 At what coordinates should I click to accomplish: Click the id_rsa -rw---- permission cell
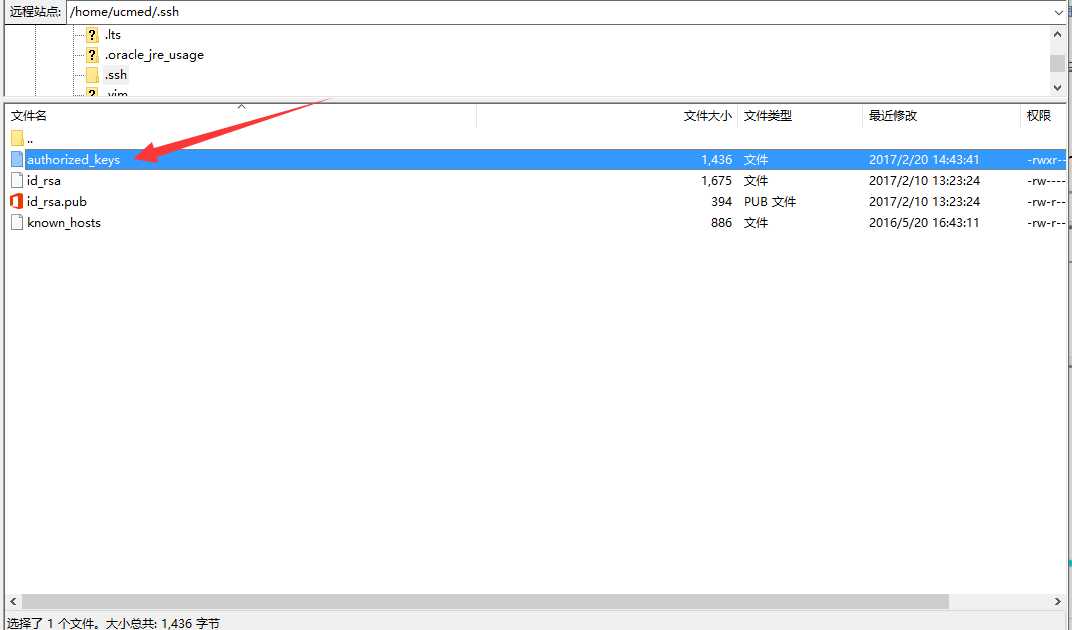(x=1046, y=181)
